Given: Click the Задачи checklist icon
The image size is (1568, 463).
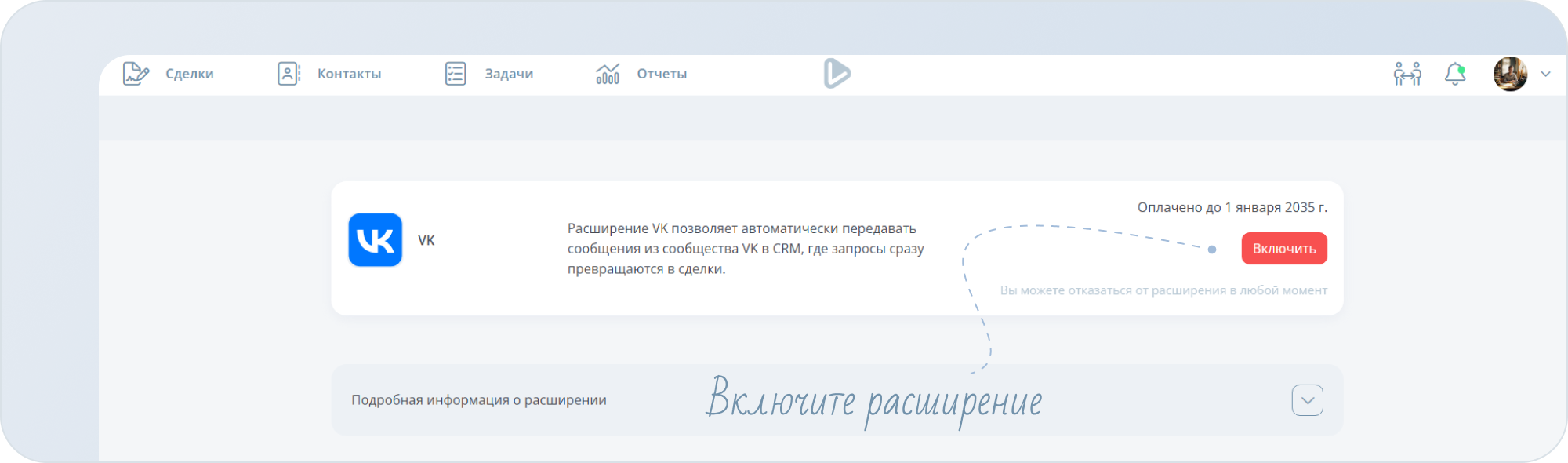Looking at the screenshot, I should click(x=456, y=74).
